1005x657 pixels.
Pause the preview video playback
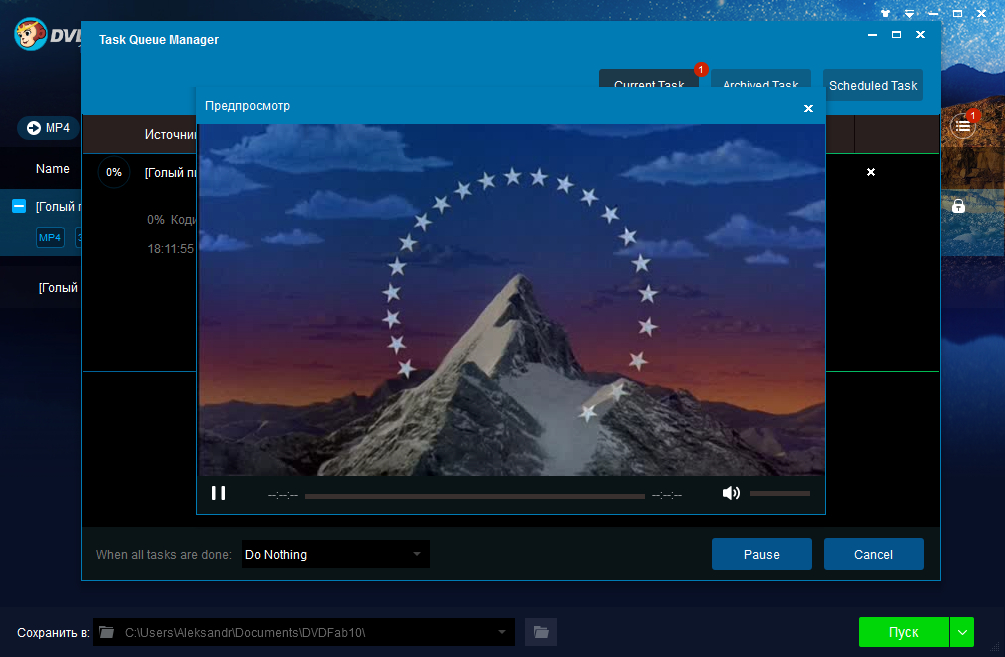pyautogui.click(x=218, y=493)
